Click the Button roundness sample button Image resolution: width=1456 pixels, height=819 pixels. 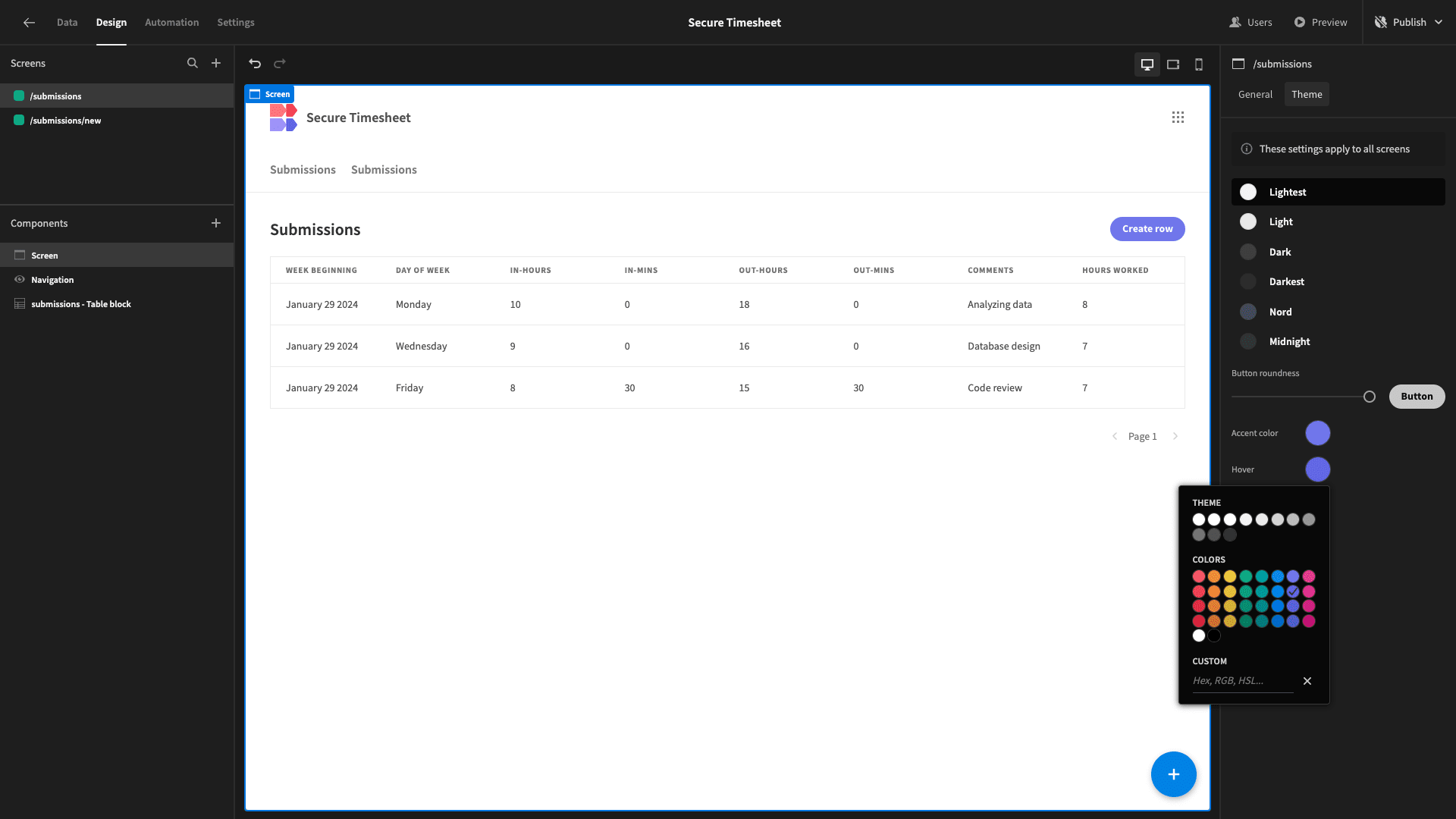1417,397
